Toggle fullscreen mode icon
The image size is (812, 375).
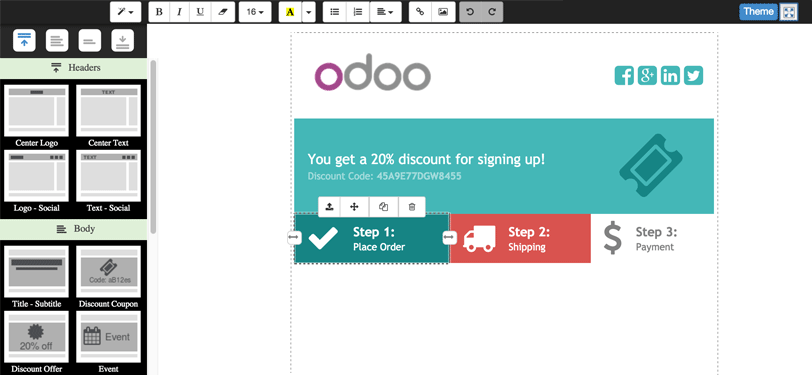click(x=789, y=12)
